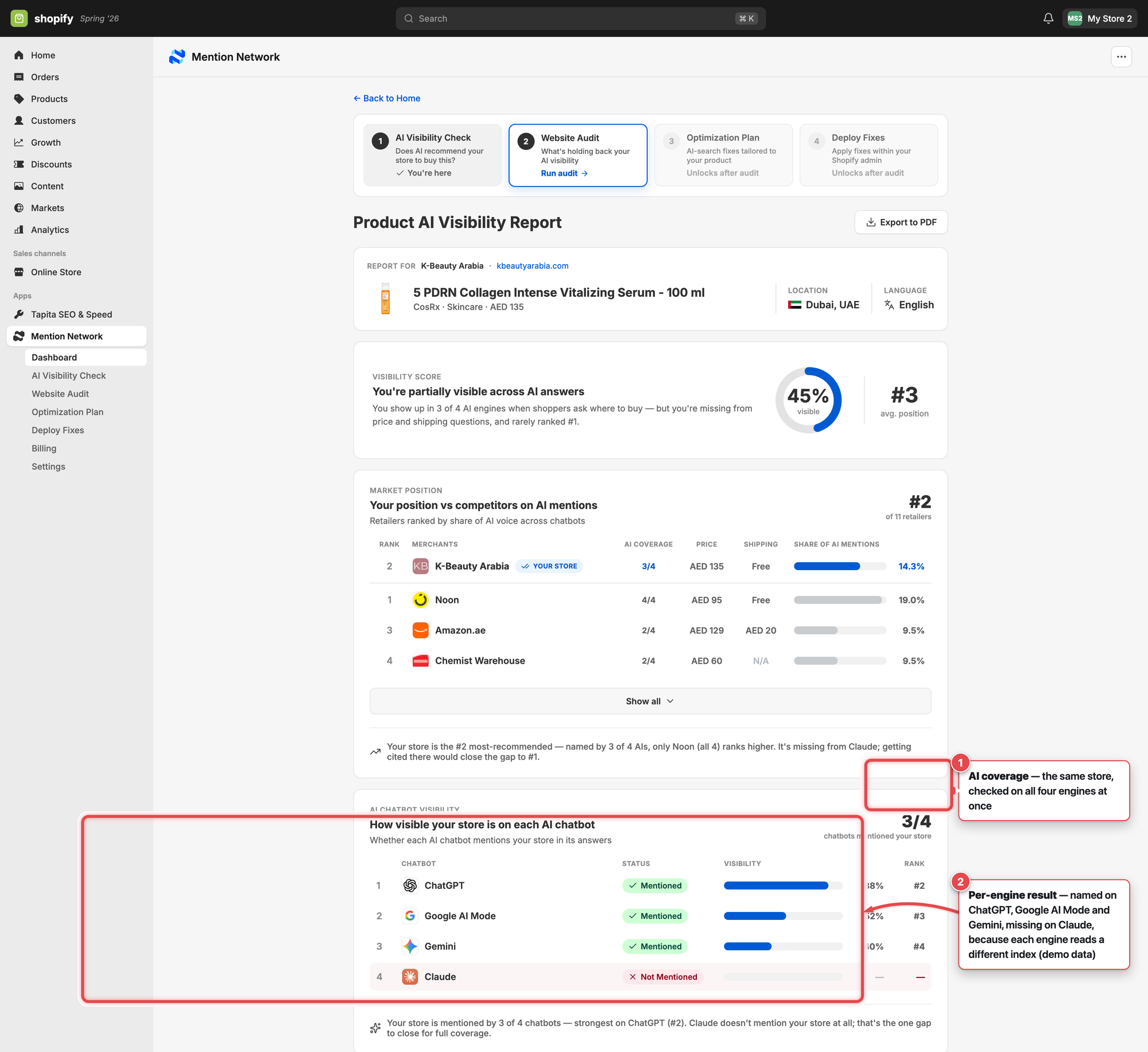Select step 4 Deploy Fixes card

point(868,155)
